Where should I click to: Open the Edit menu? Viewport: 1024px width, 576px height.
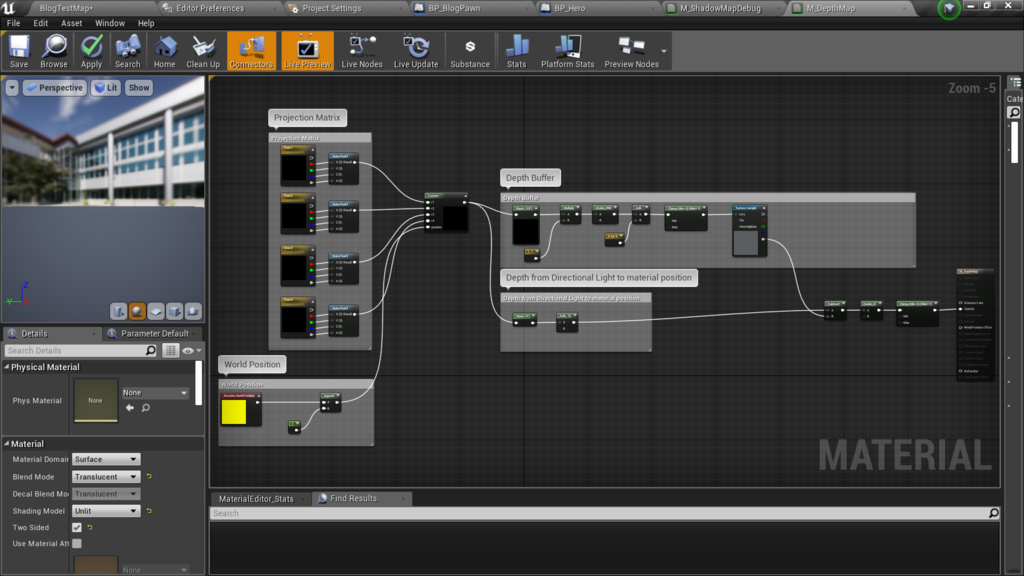point(40,23)
